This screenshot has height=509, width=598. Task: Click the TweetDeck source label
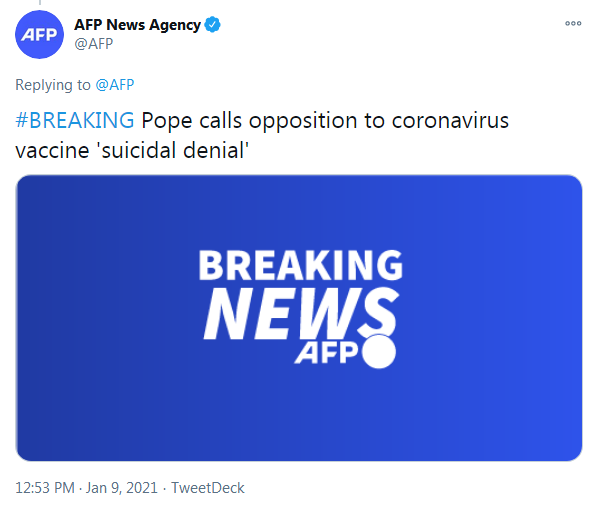(207, 488)
